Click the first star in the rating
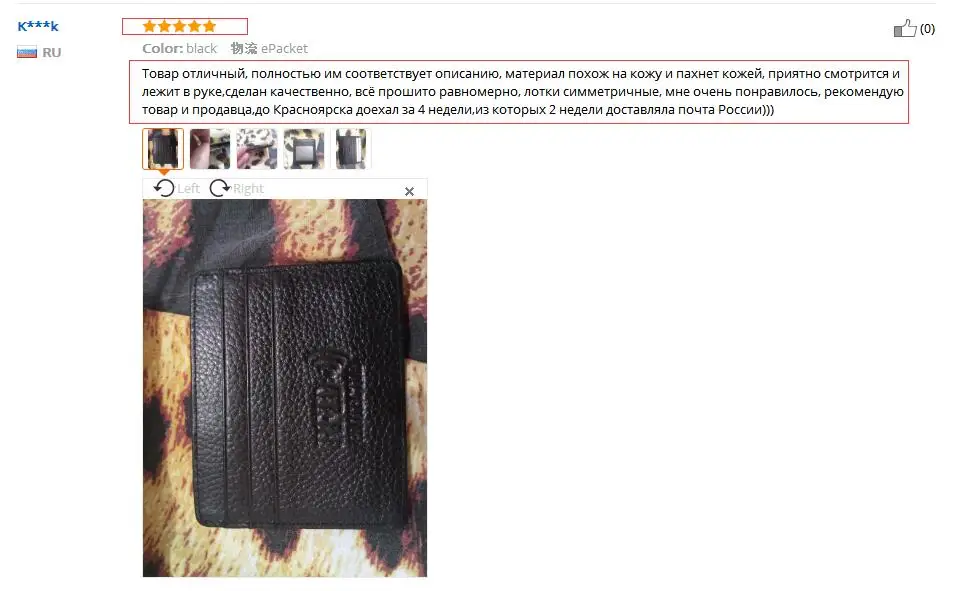The image size is (966, 591). pos(149,26)
